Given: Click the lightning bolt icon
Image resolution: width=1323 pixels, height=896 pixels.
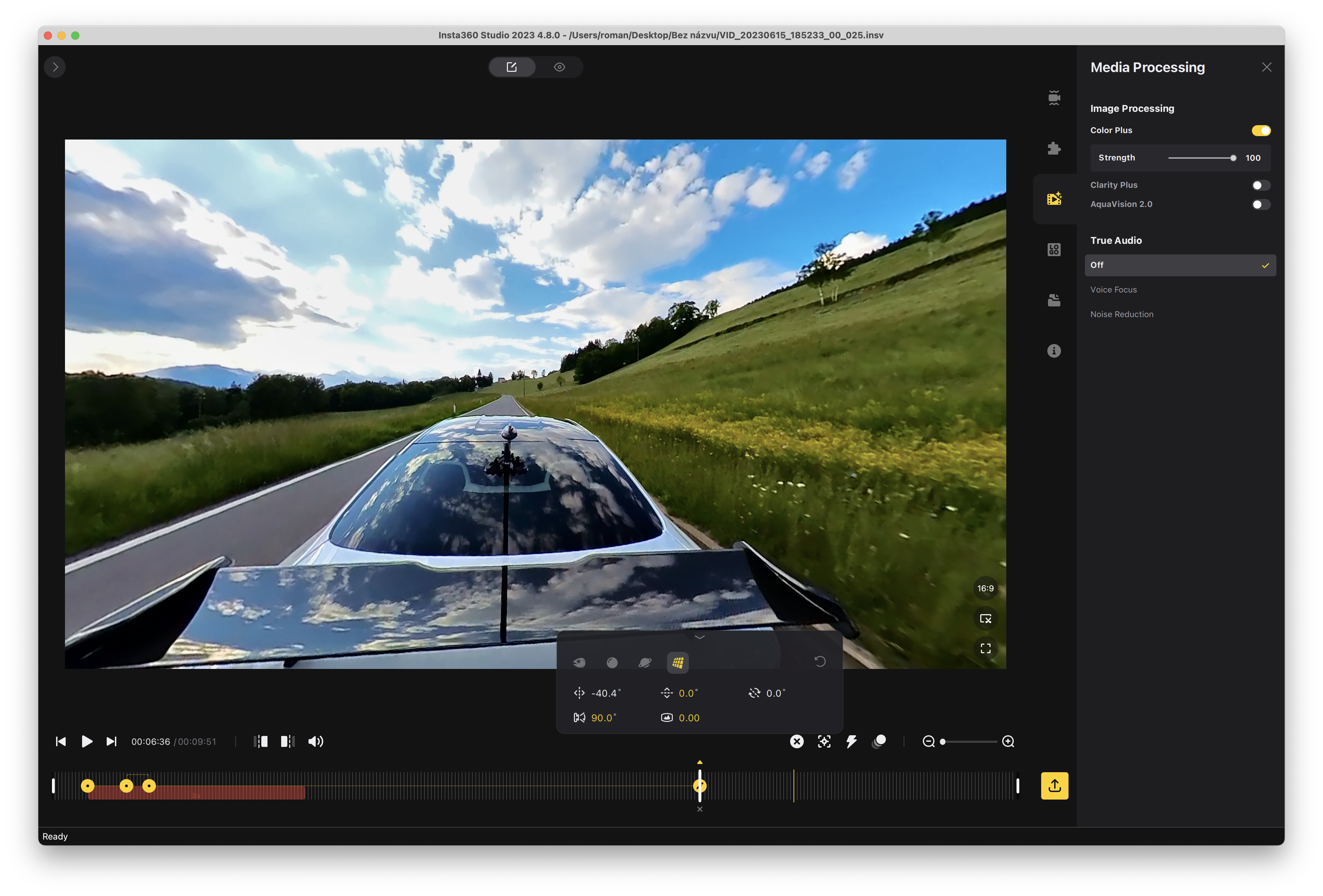Looking at the screenshot, I should [x=851, y=741].
